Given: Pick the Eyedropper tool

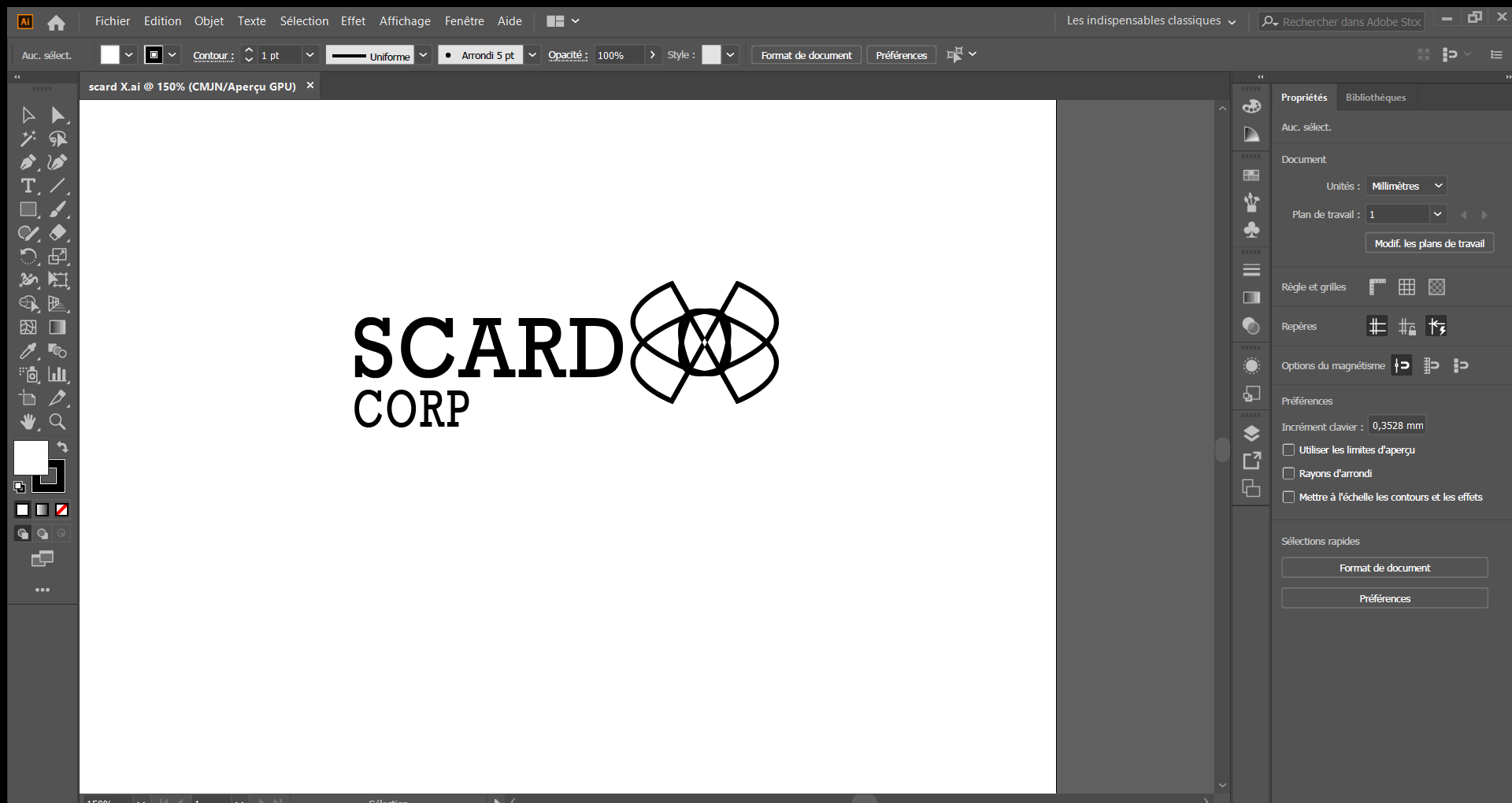Looking at the screenshot, I should pyautogui.click(x=28, y=351).
